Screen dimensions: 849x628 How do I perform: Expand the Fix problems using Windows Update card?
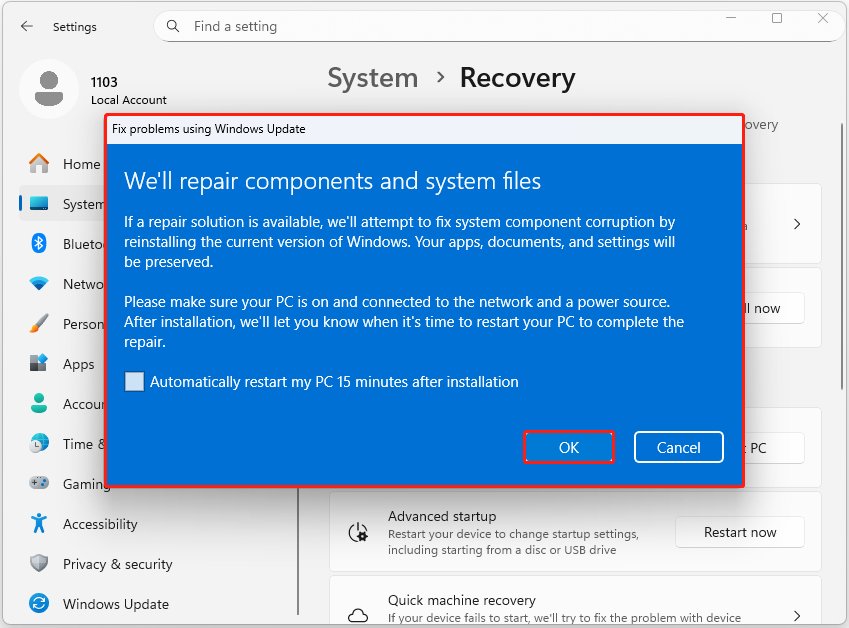coord(795,224)
